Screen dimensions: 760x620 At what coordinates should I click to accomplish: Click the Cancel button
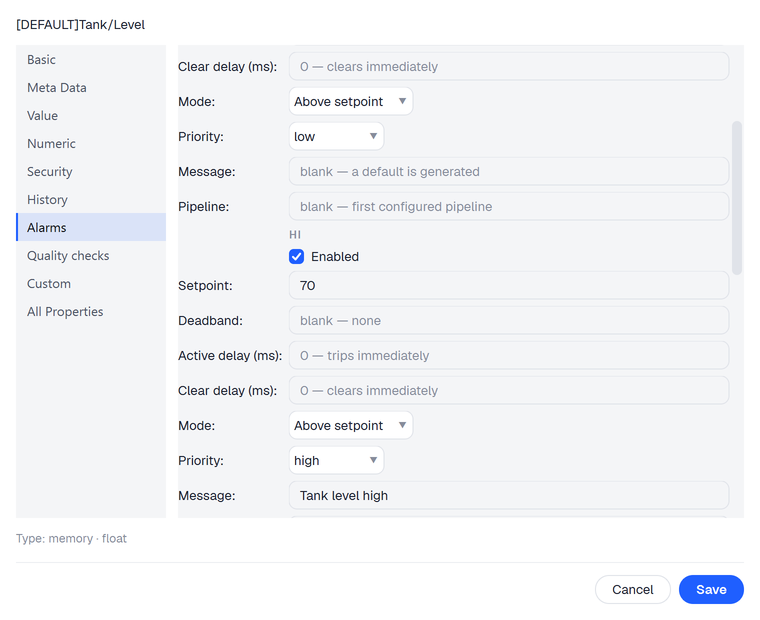(633, 589)
